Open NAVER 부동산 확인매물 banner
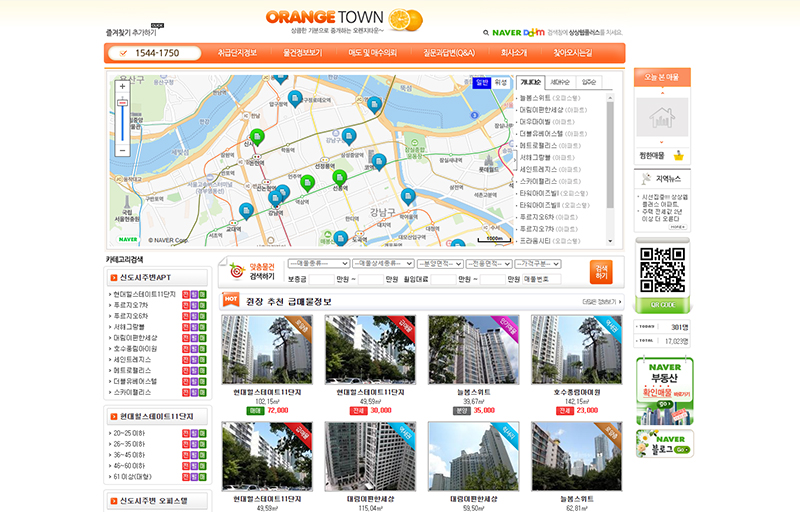The width and height of the screenshot is (800, 512). [x=665, y=392]
